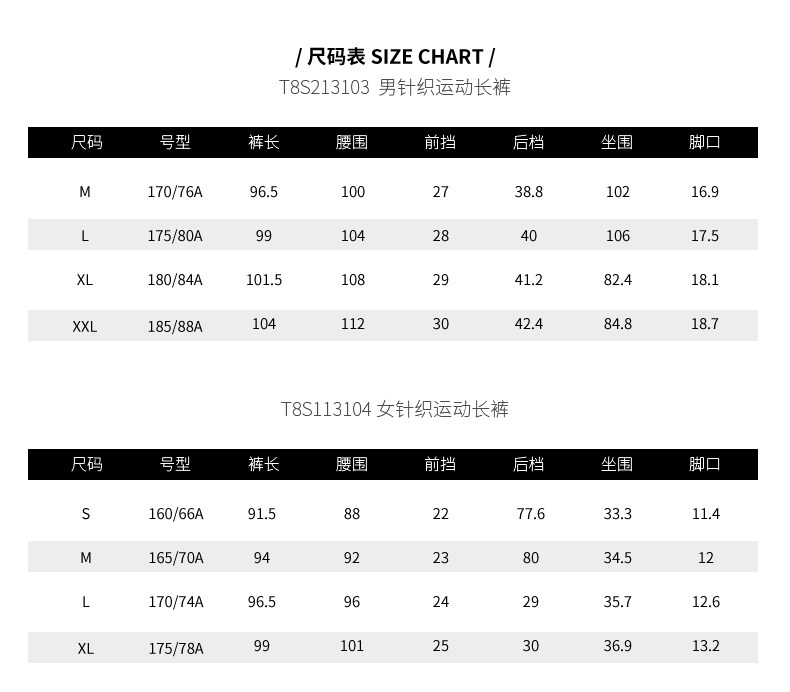The width and height of the screenshot is (790, 692).
Task: Click the S size row label
Action: point(86,514)
